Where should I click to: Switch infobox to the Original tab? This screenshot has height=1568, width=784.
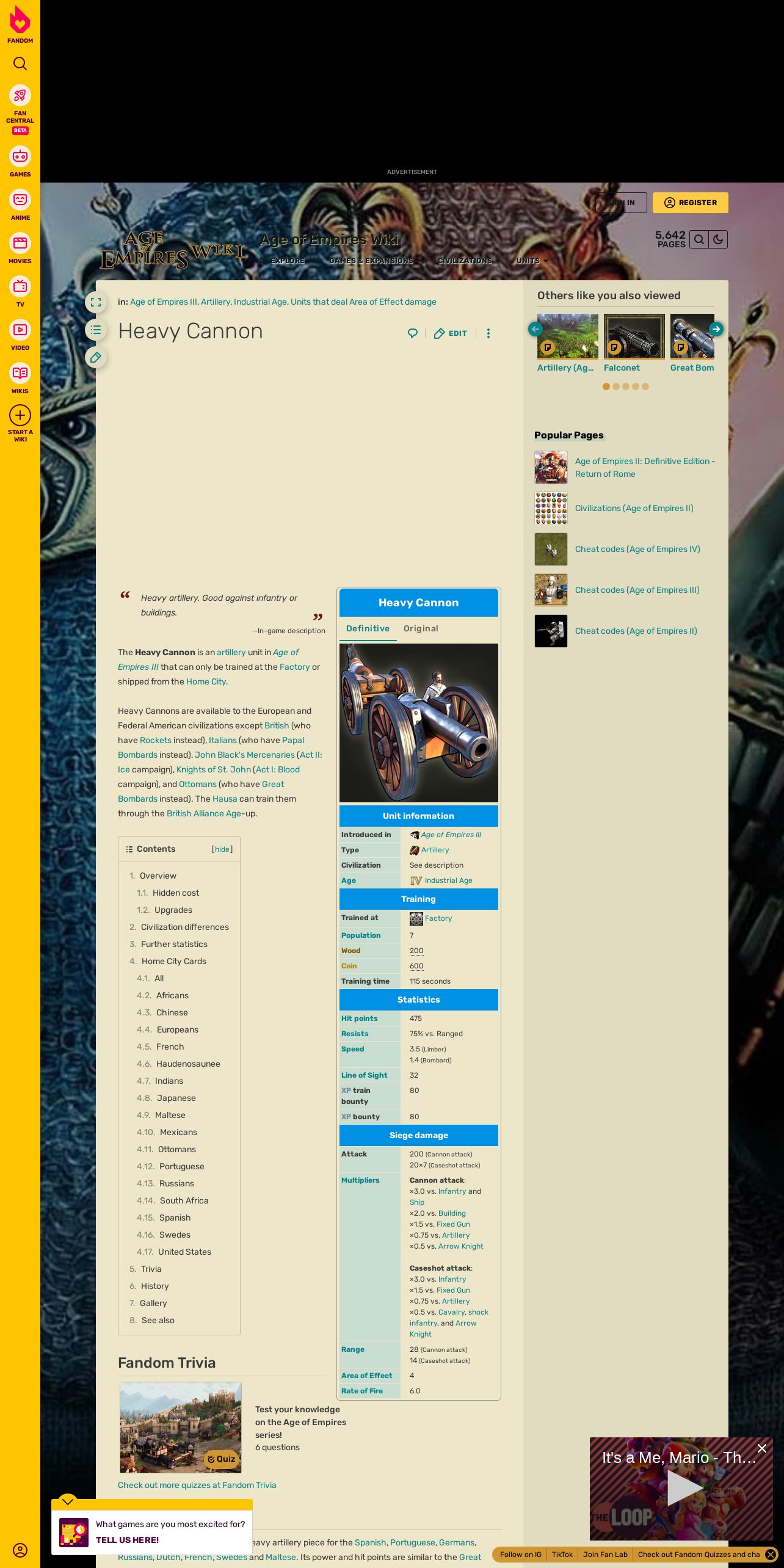(x=421, y=629)
